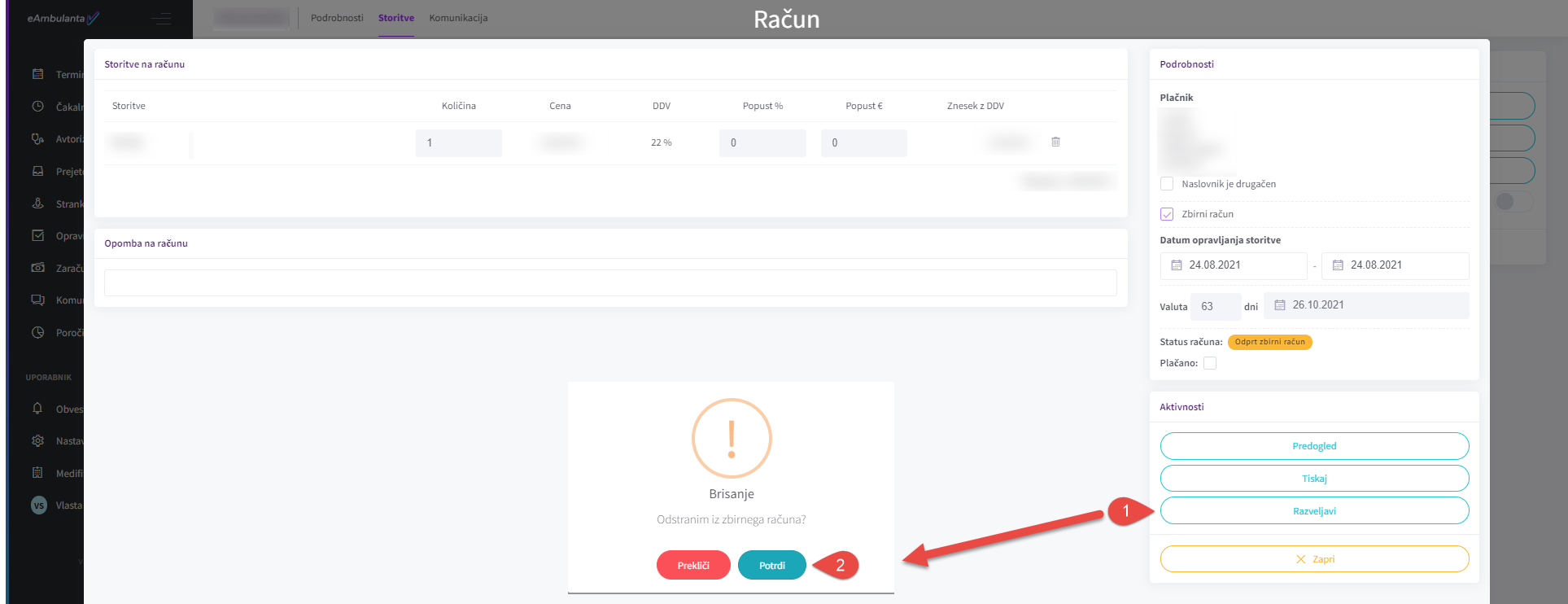Screen dimensions: 1568x604
Task: Click the hamburger menu icon in header
Action: [161, 19]
